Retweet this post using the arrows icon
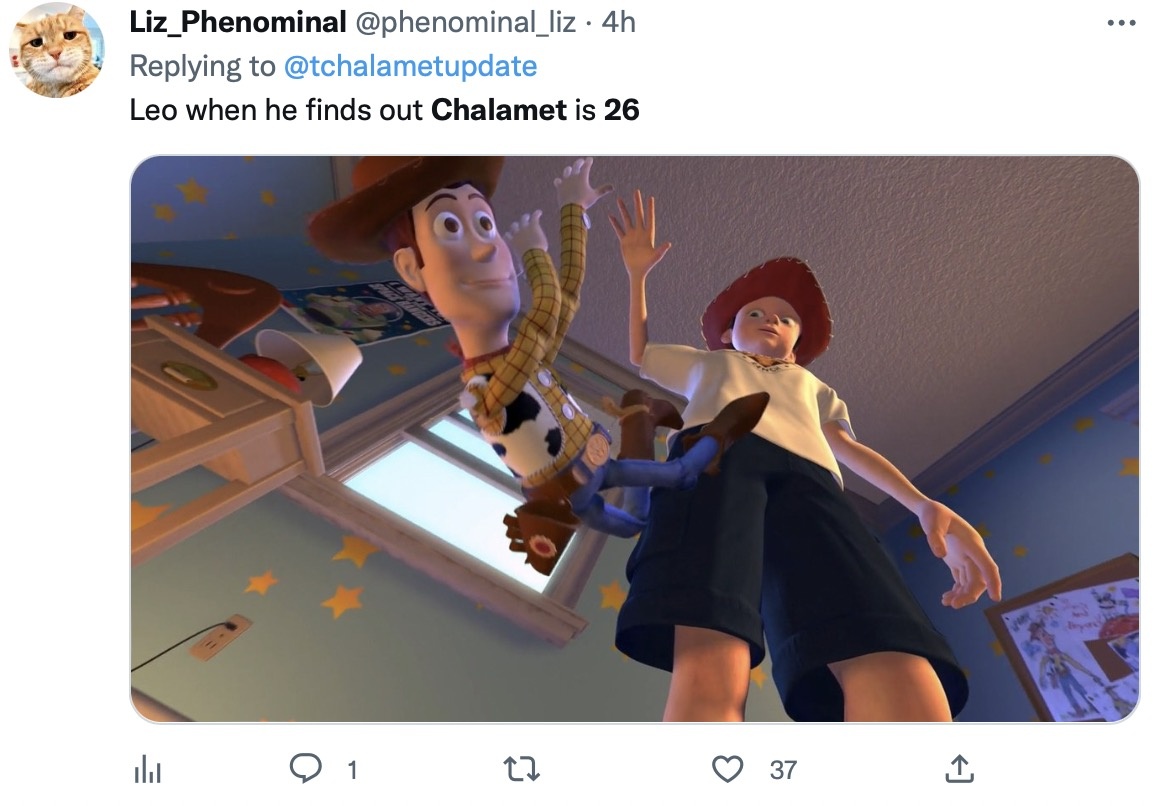 point(522,769)
